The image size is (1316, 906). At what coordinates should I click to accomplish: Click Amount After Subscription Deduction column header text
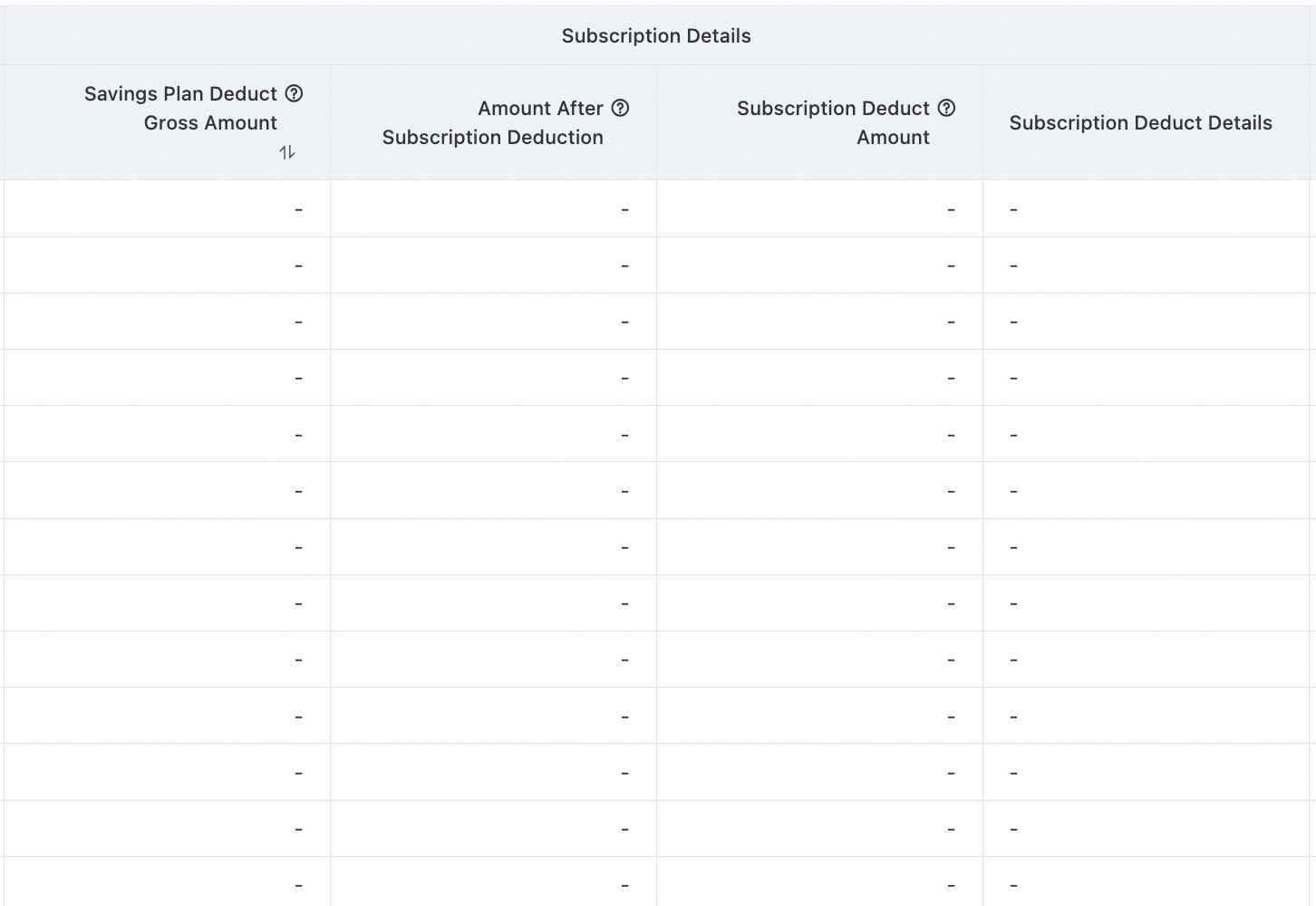[x=493, y=122]
